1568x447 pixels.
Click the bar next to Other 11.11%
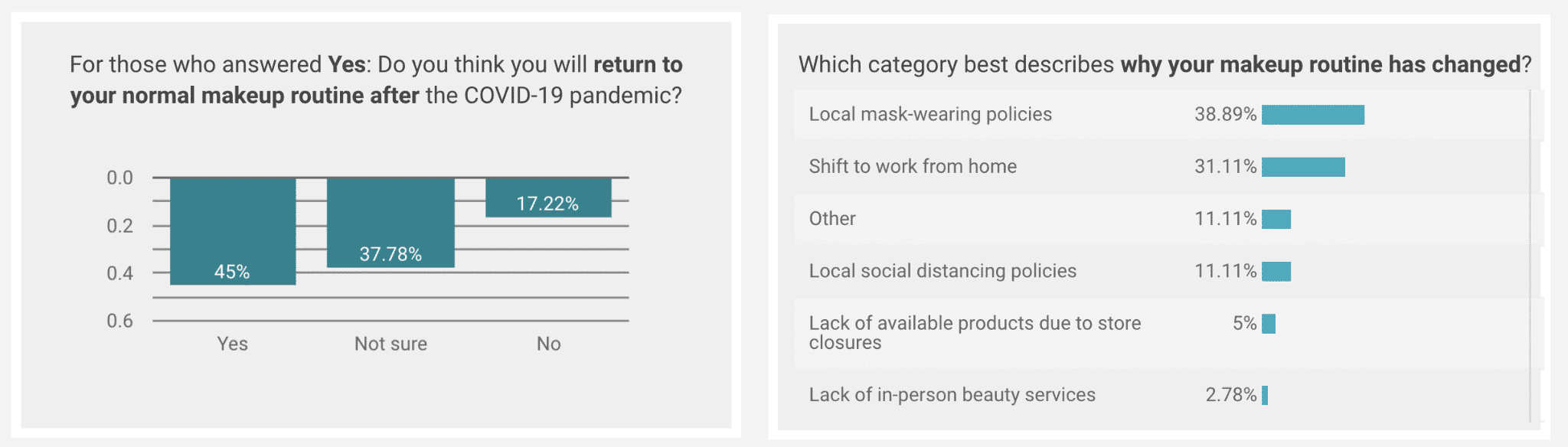(1276, 219)
